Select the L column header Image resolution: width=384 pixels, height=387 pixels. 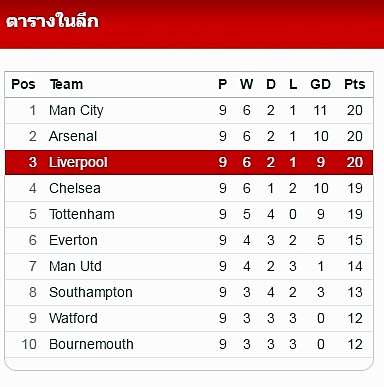(293, 84)
